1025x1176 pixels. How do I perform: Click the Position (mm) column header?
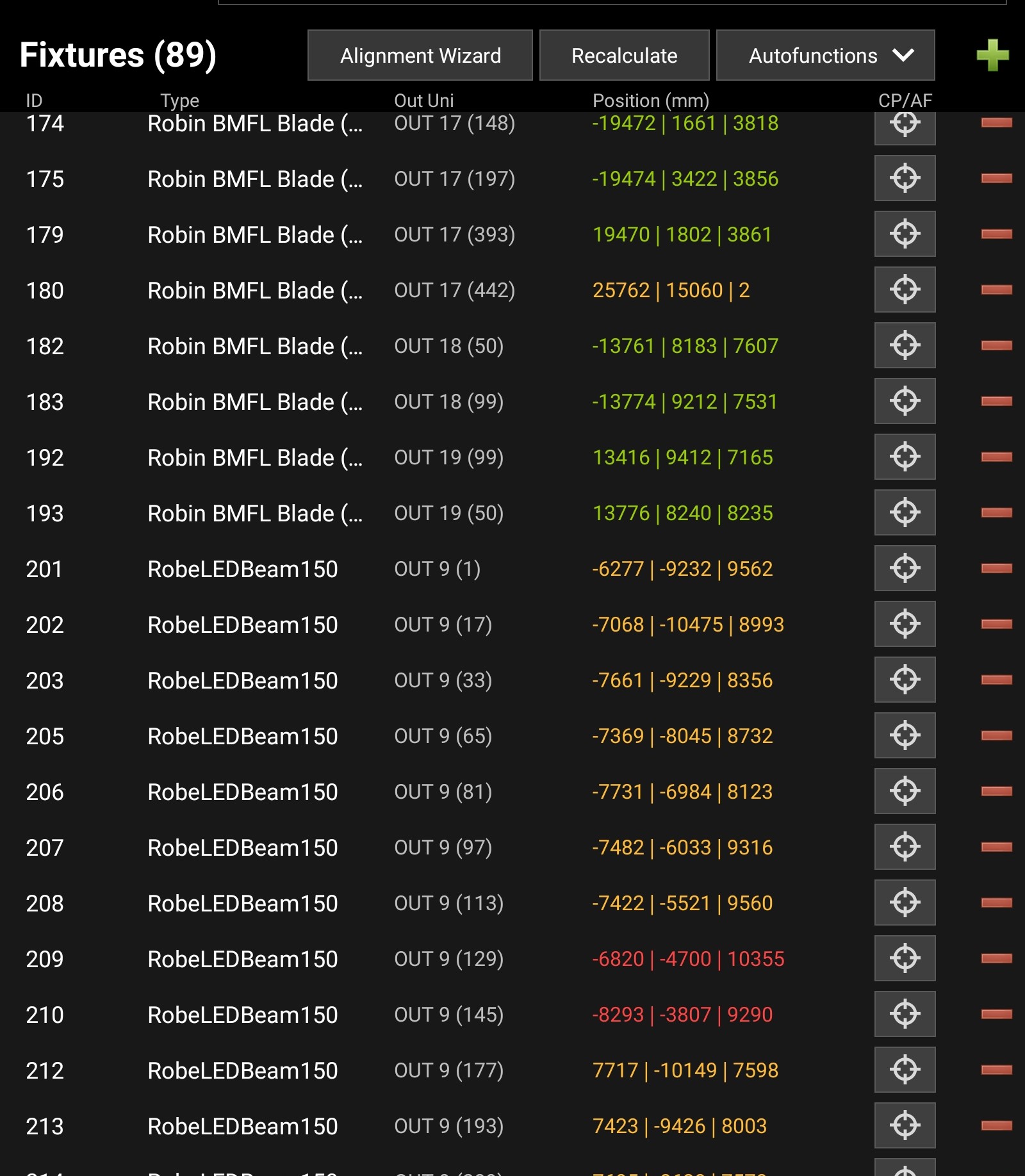[650, 101]
